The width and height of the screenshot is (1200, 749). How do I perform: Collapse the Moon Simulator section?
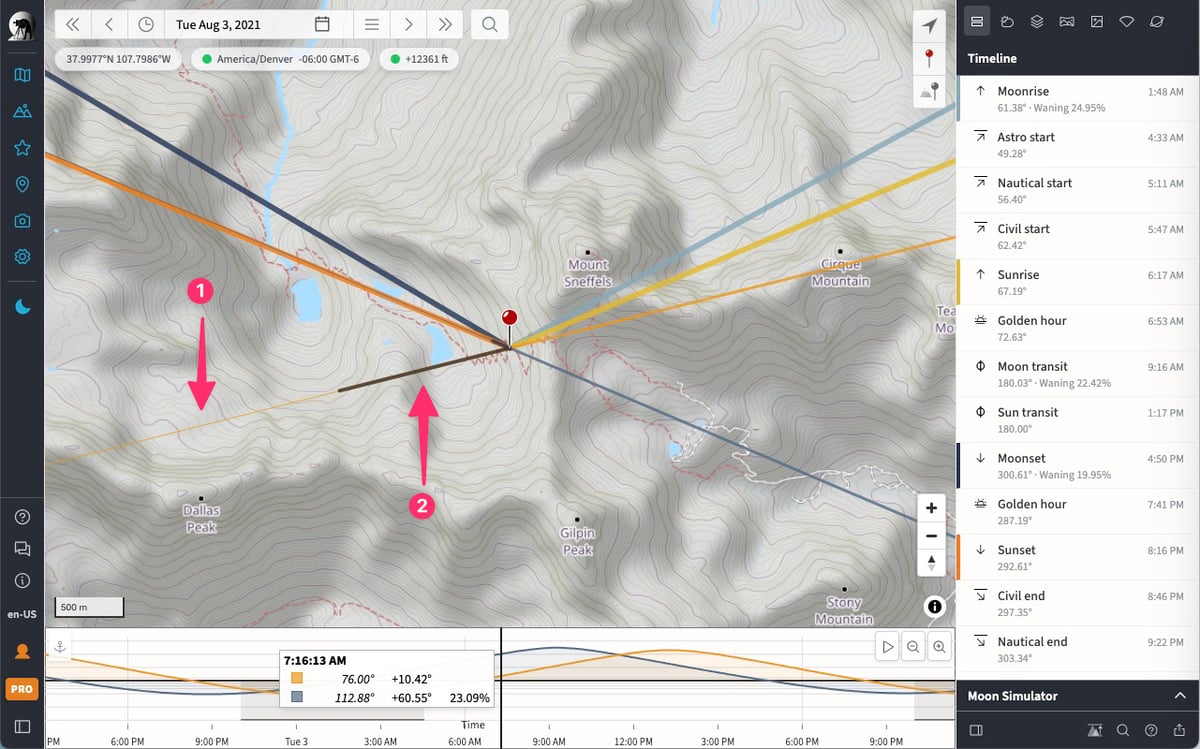1178,696
